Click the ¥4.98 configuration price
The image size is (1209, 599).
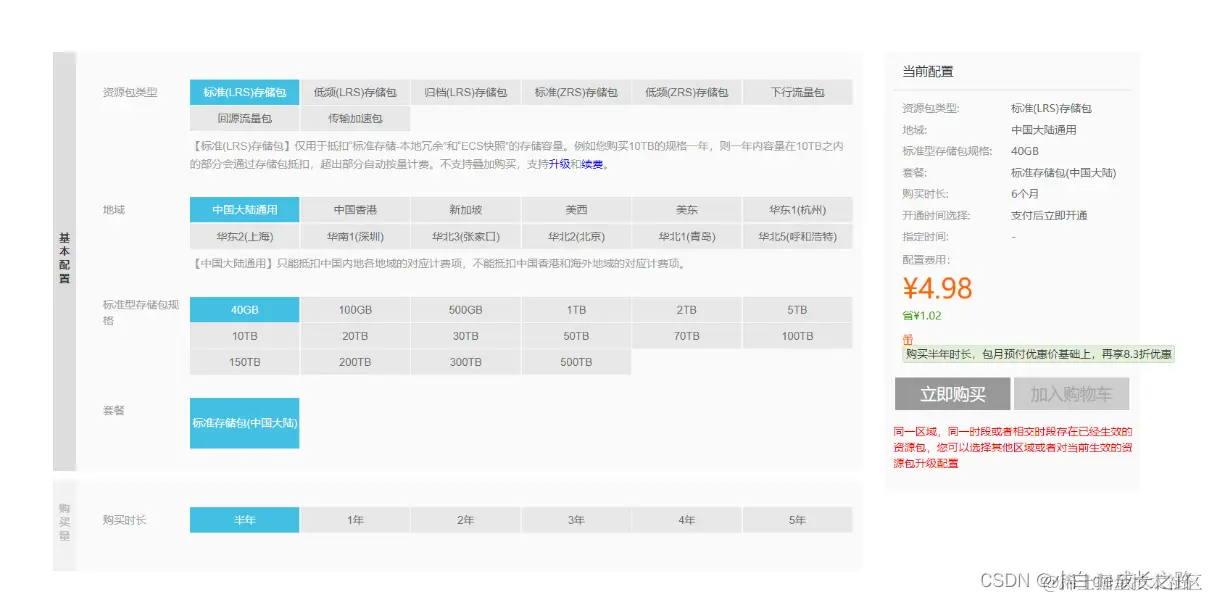(x=937, y=288)
